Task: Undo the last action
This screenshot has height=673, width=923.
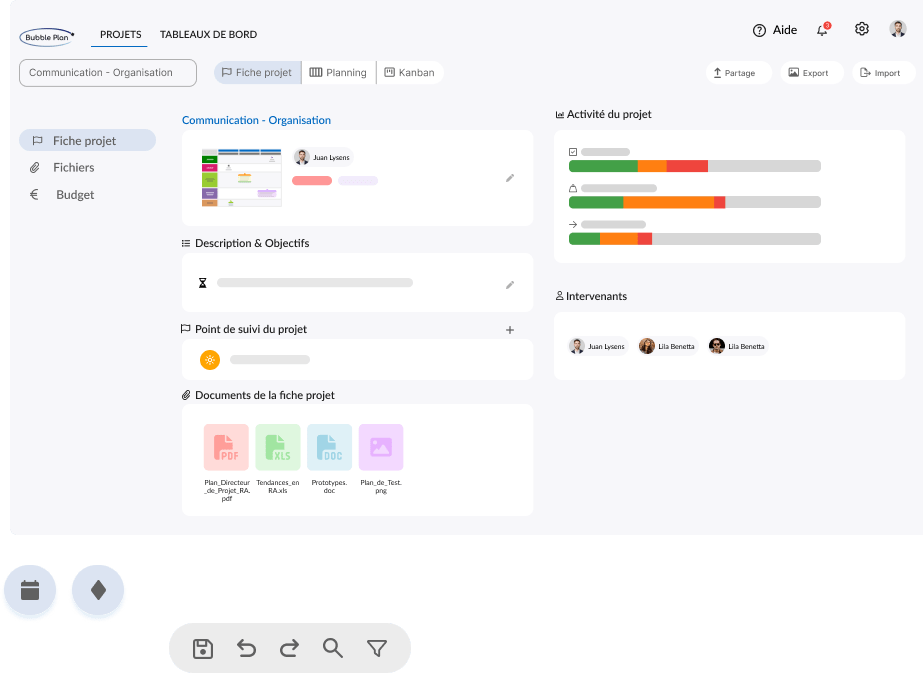Action: (x=246, y=648)
